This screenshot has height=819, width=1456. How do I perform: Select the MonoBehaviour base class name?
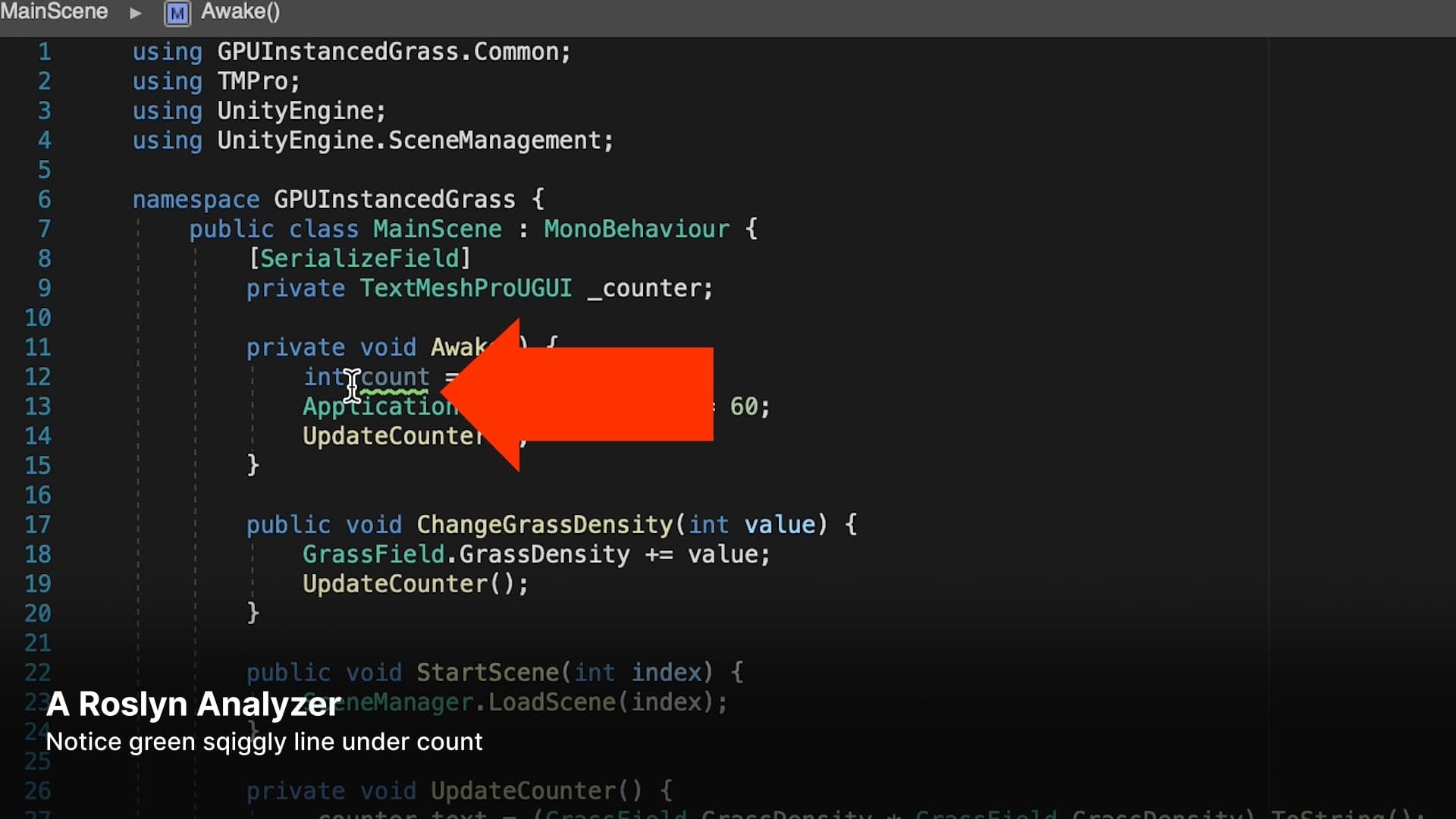[635, 228]
